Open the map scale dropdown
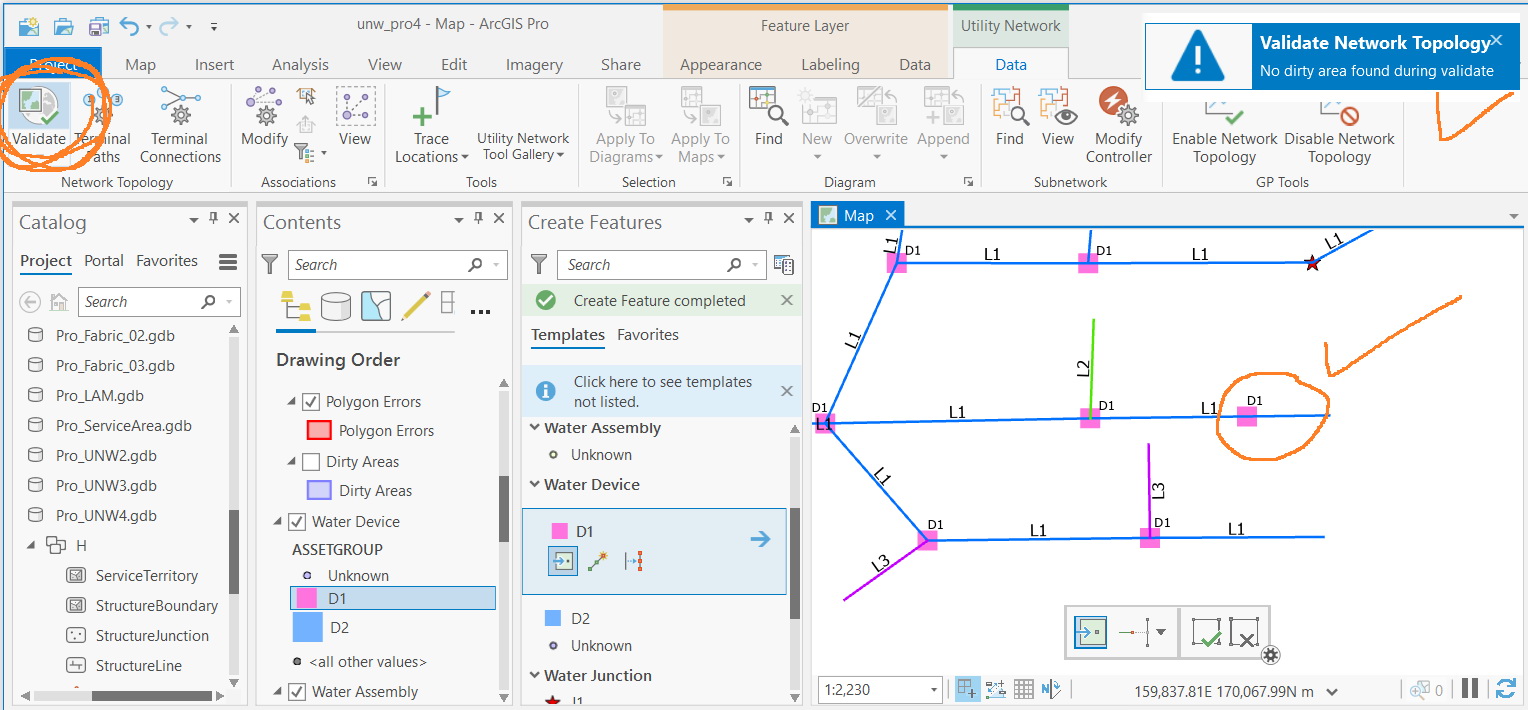This screenshot has width=1528, height=710. click(x=934, y=690)
